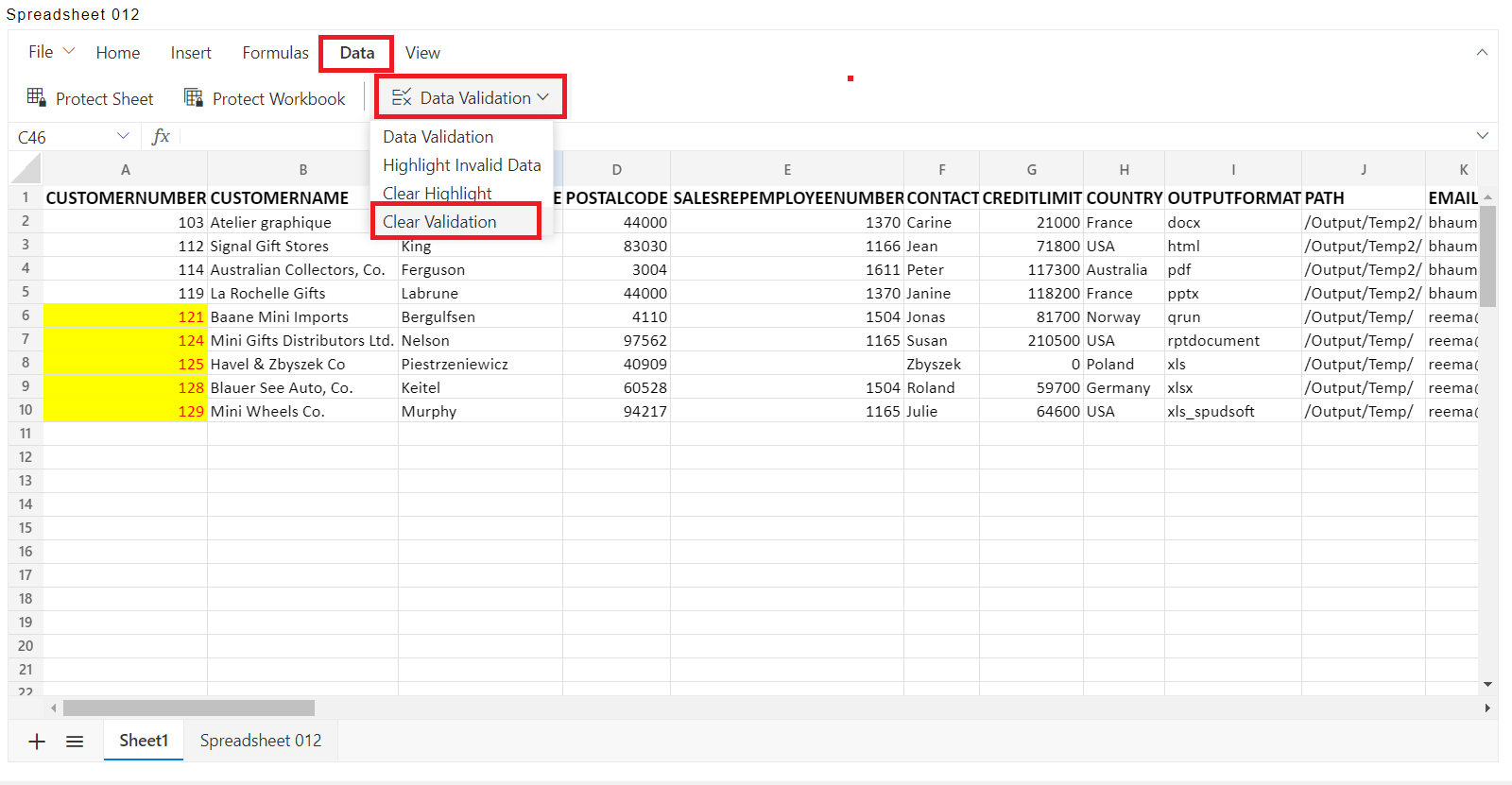
Task: Click the fx insert function icon
Action: [162, 137]
